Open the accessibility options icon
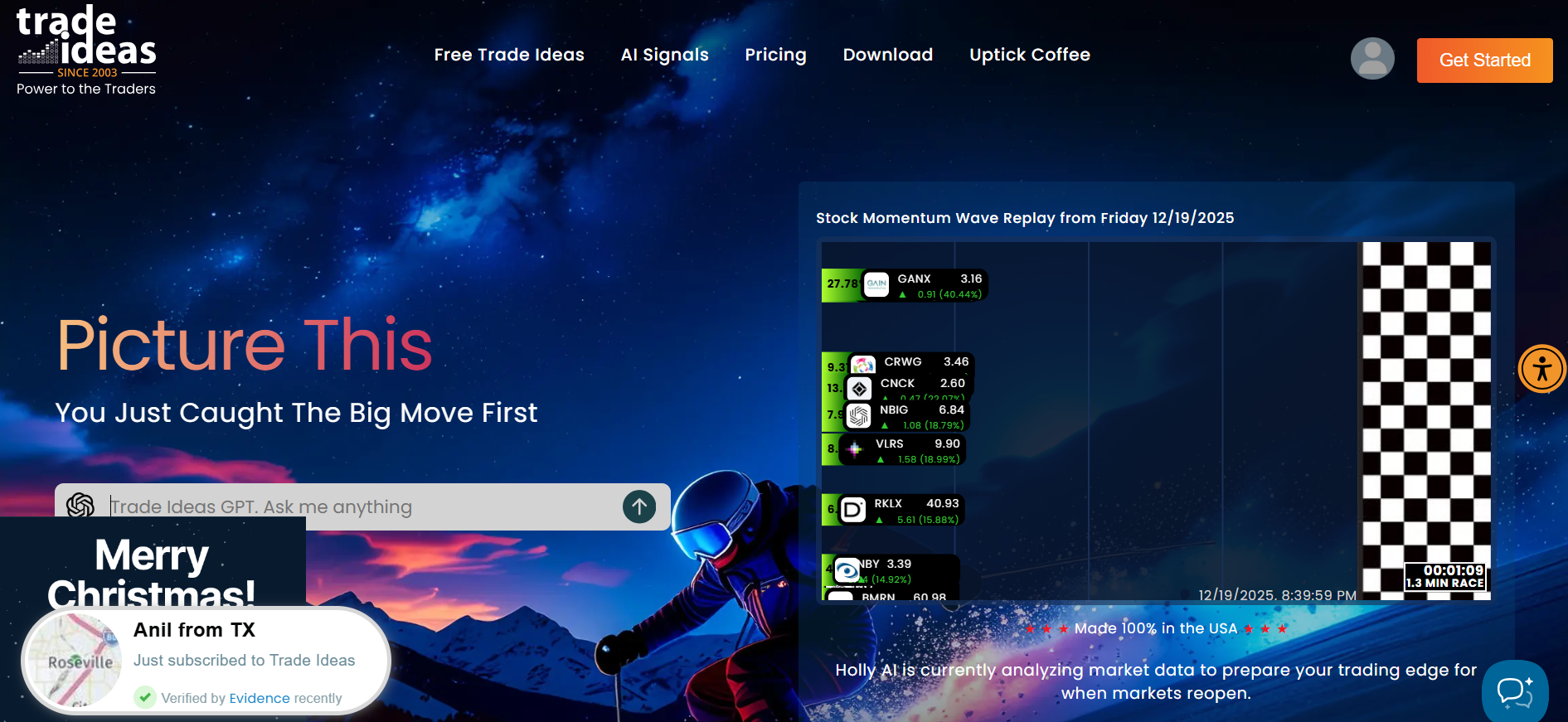 [1541, 369]
